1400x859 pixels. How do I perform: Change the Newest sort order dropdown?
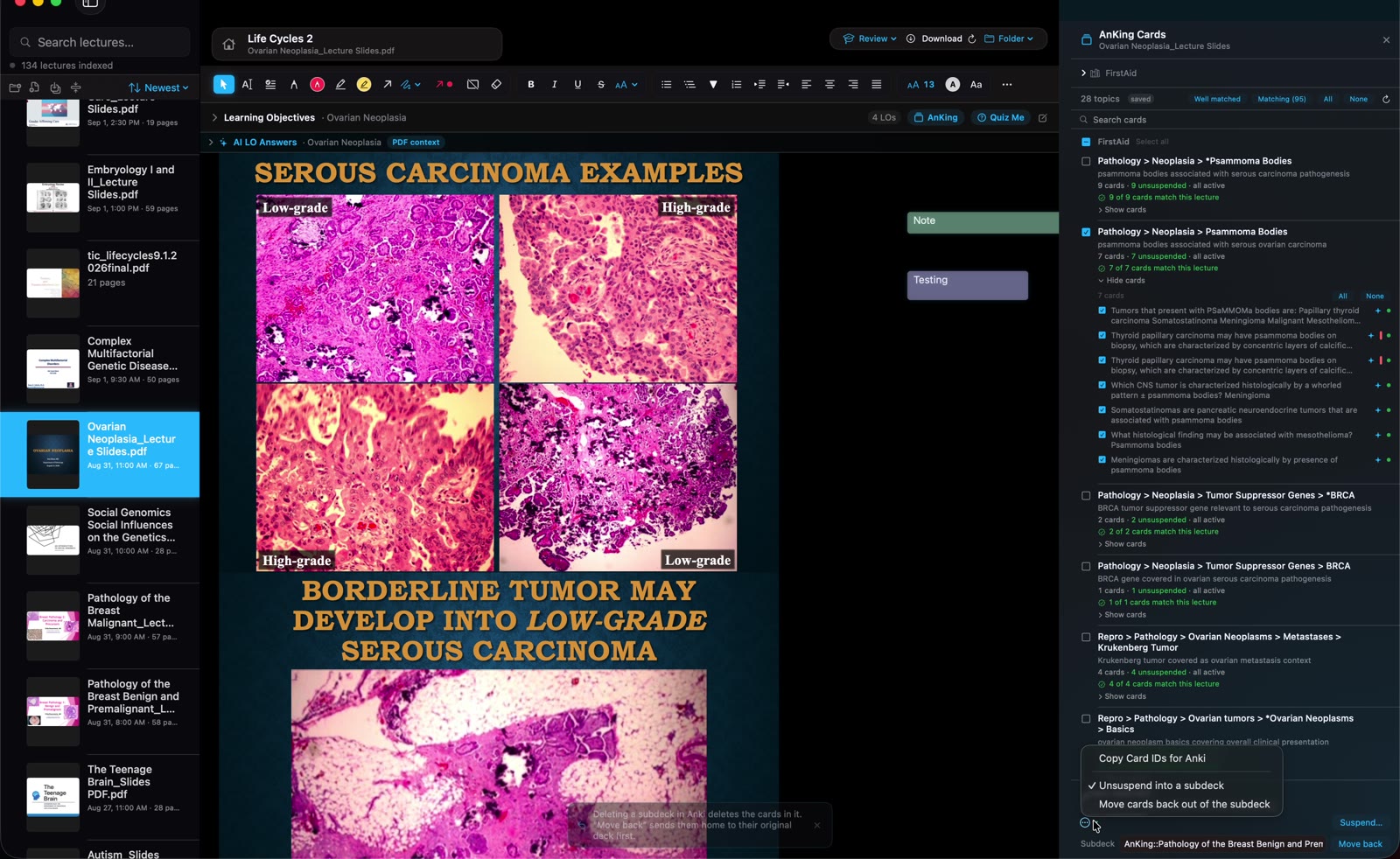[x=158, y=87]
